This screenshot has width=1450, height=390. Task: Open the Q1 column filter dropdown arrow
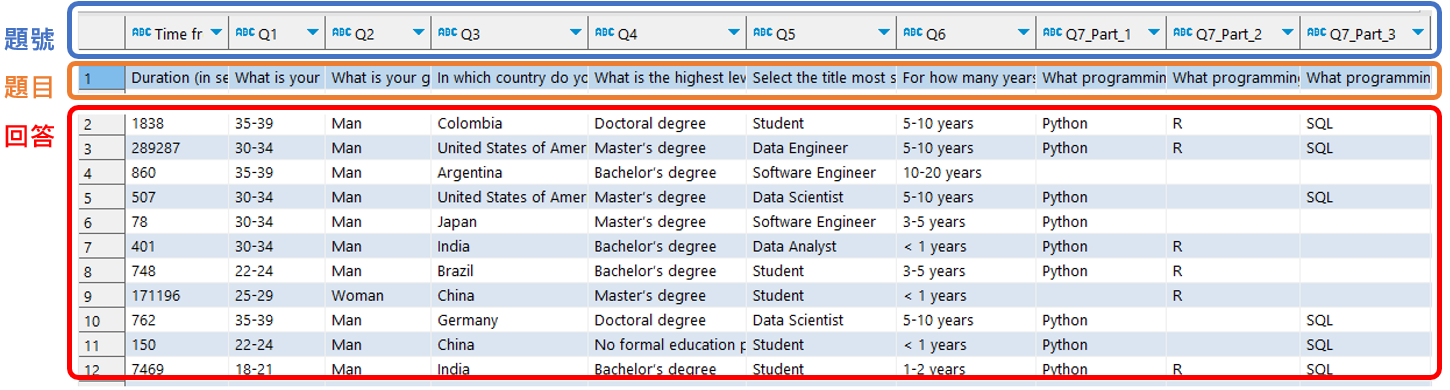(x=312, y=34)
